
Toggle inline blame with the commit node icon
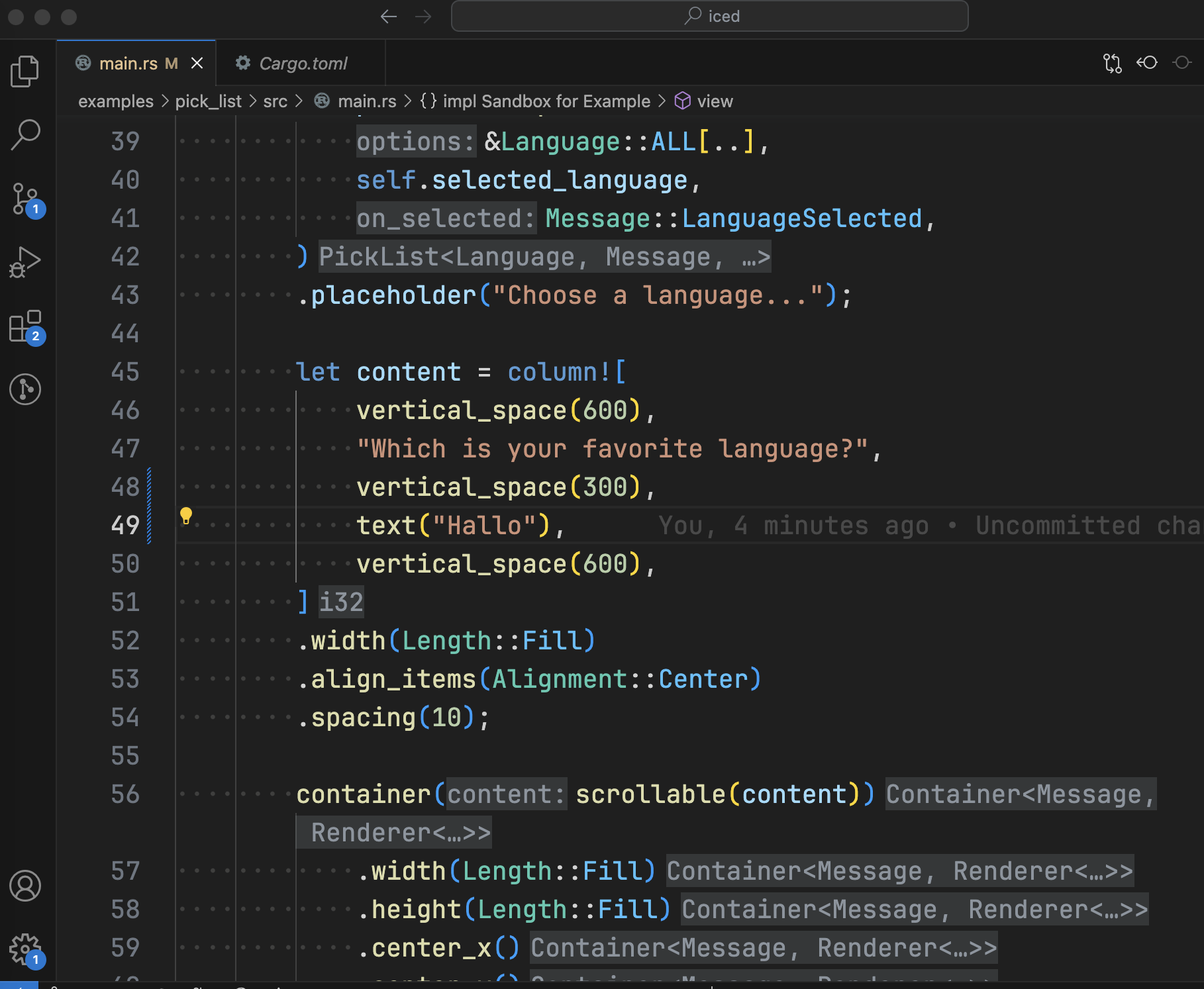pos(1148,62)
